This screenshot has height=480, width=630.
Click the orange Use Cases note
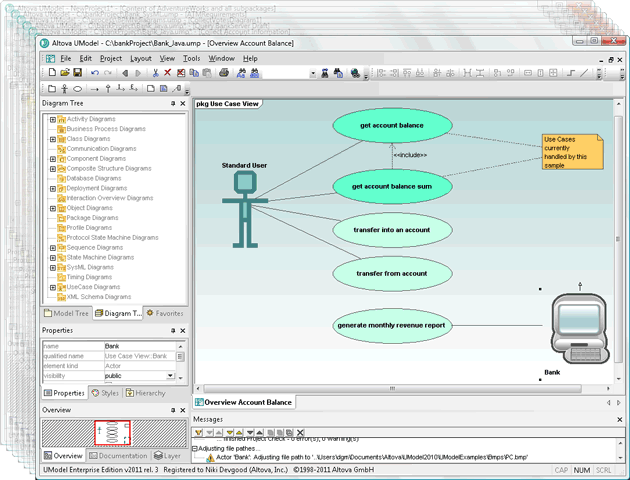(572, 151)
